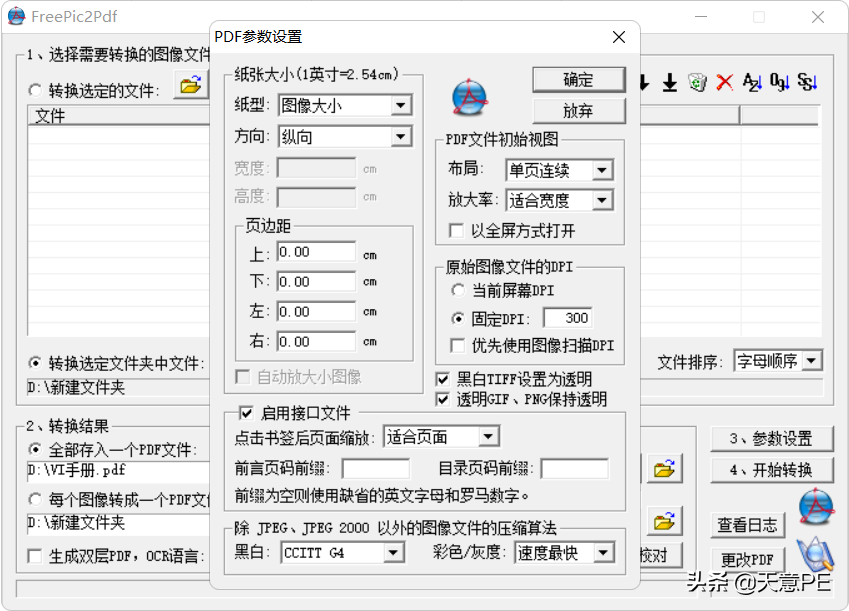Screen dimensions: 849x611
Task: Click the 上 top margin input field
Action: pos(316,252)
